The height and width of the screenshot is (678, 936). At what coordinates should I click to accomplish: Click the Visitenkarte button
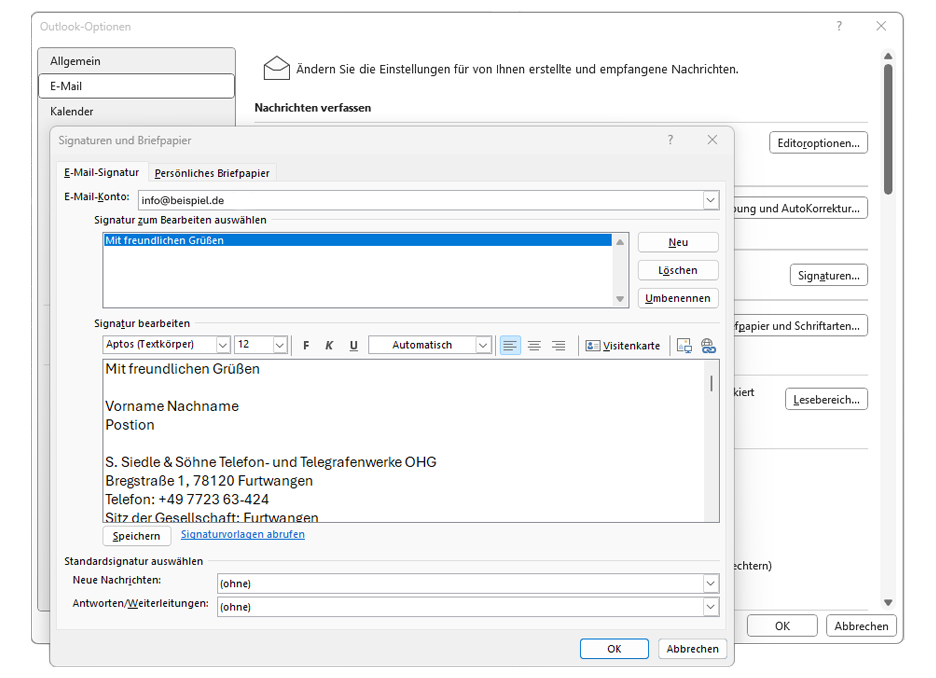point(623,346)
